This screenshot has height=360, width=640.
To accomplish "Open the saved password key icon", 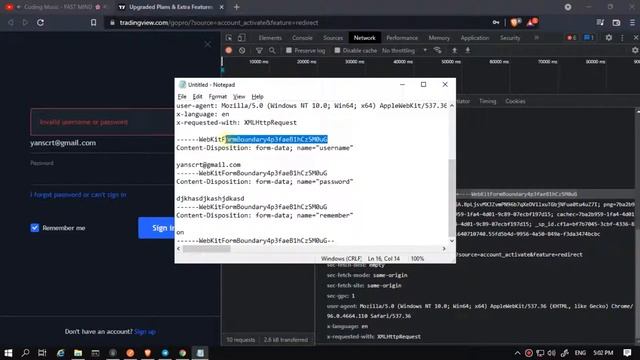I will click(x=496, y=22).
